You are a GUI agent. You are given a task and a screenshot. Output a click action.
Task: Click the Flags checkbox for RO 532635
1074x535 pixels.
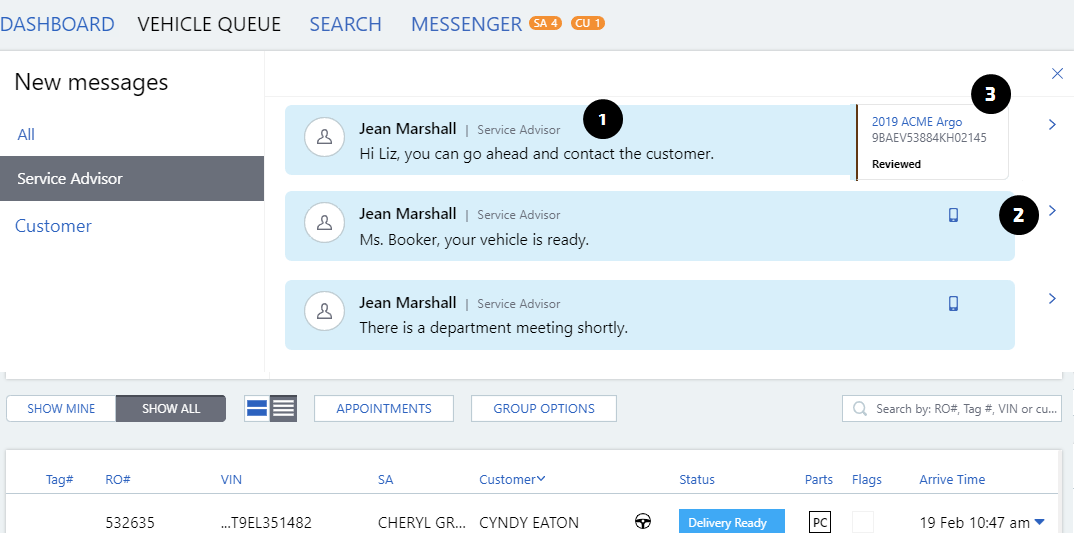point(862,522)
